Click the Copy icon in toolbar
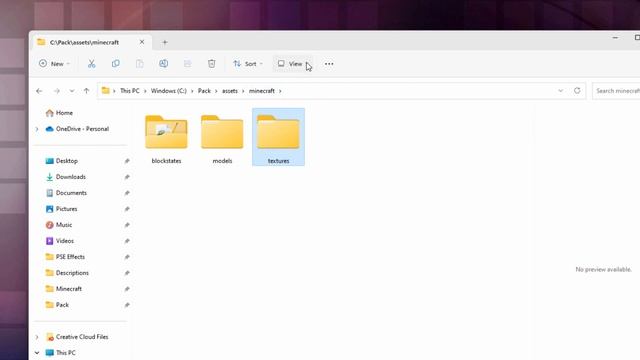 pos(116,64)
